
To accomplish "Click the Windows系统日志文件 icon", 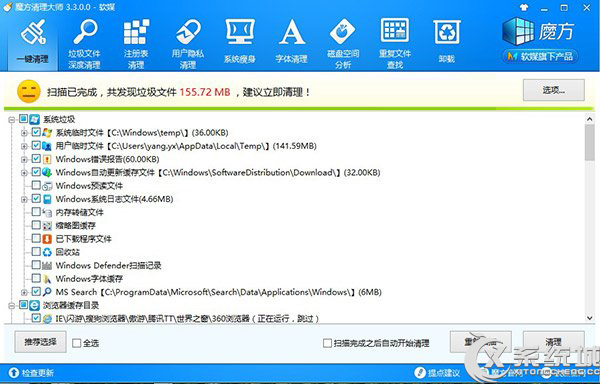I will [47, 199].
